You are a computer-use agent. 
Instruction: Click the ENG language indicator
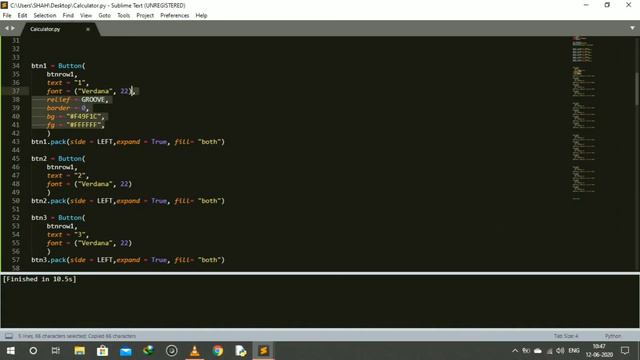click(574, 351)
